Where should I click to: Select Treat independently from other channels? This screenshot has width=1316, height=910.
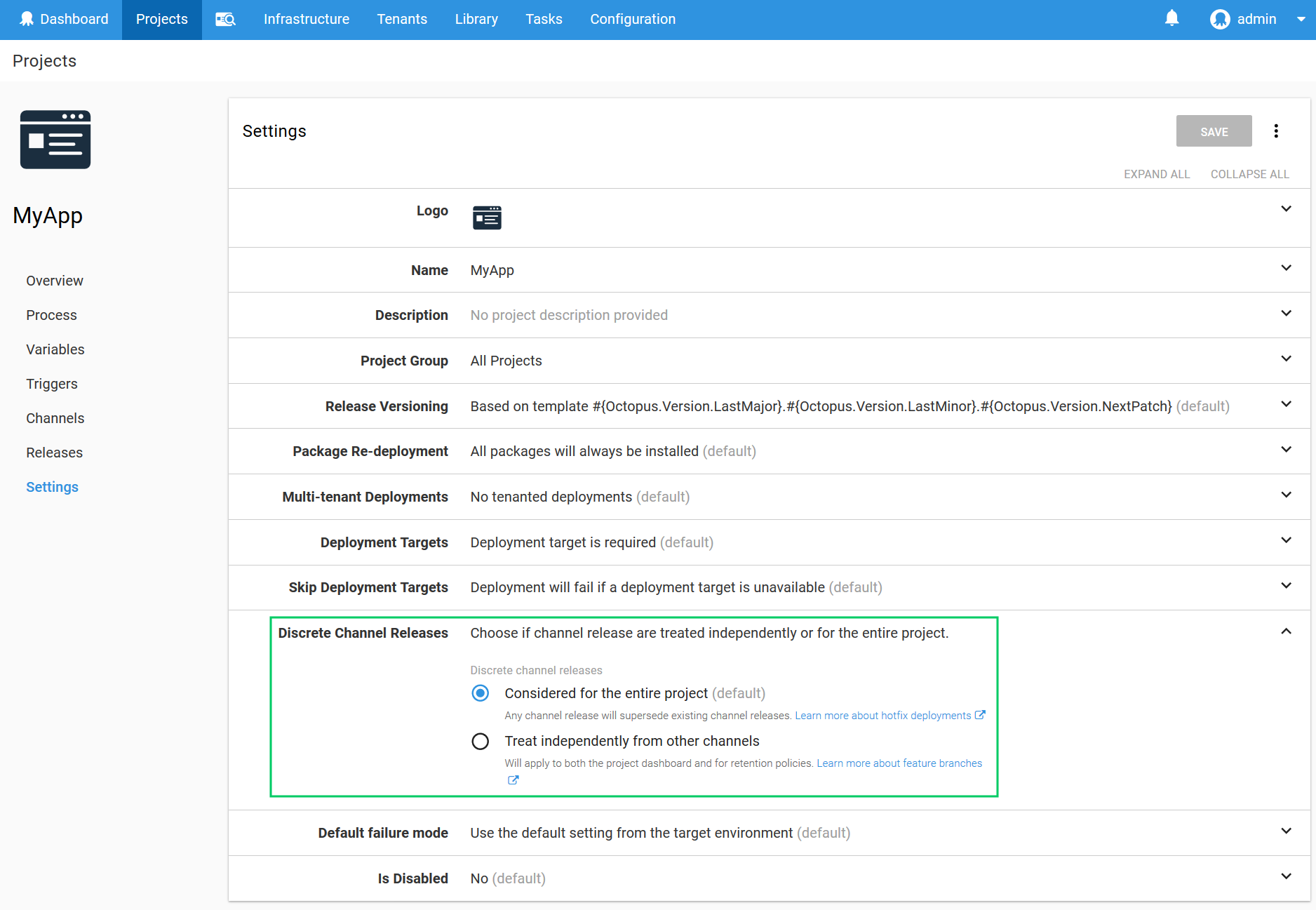tap(480, 741)
